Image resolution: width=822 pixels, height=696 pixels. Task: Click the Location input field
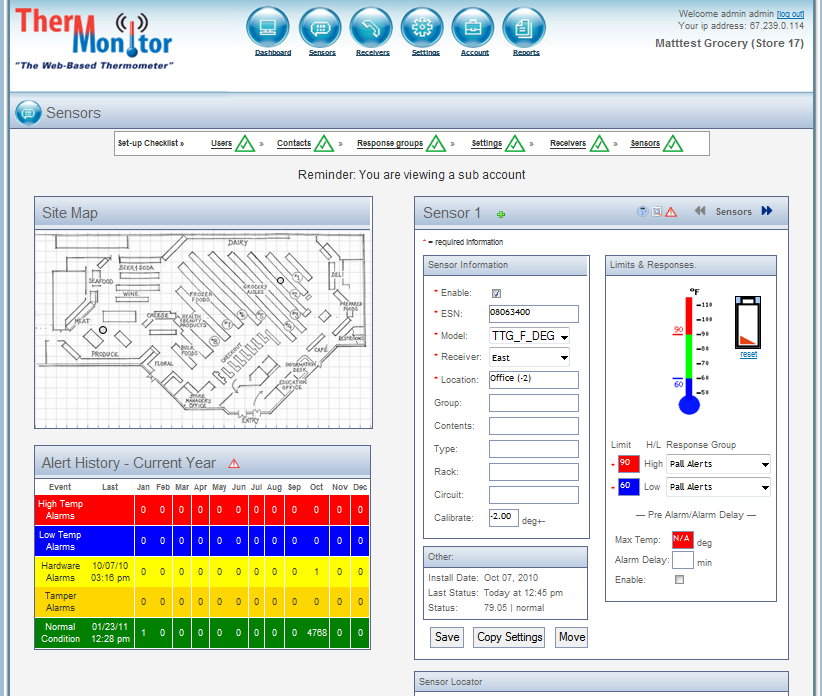[533, 379]
